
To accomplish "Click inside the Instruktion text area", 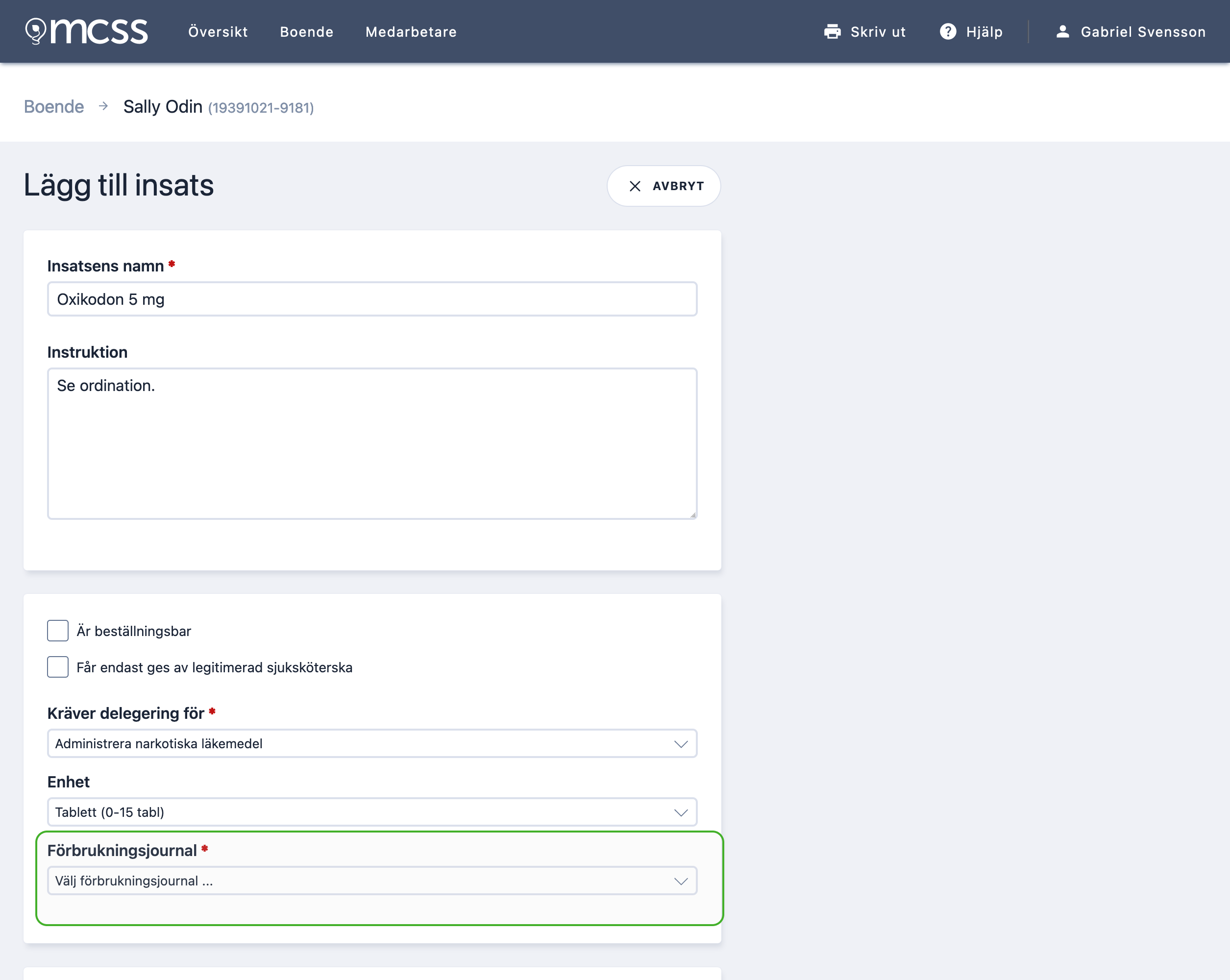I will [x=372, y=444].
